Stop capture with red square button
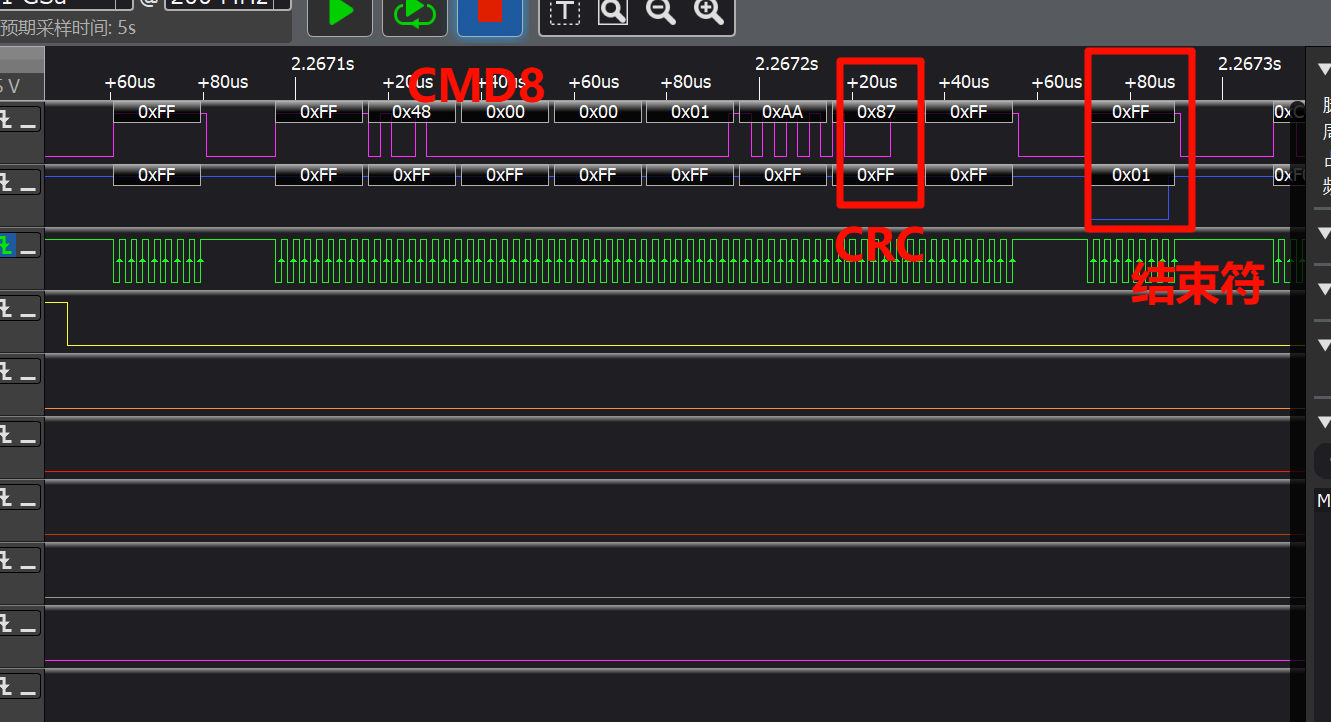Image resolution: width=1331 pixels, height=722 pixels. (x=489, y=13)
